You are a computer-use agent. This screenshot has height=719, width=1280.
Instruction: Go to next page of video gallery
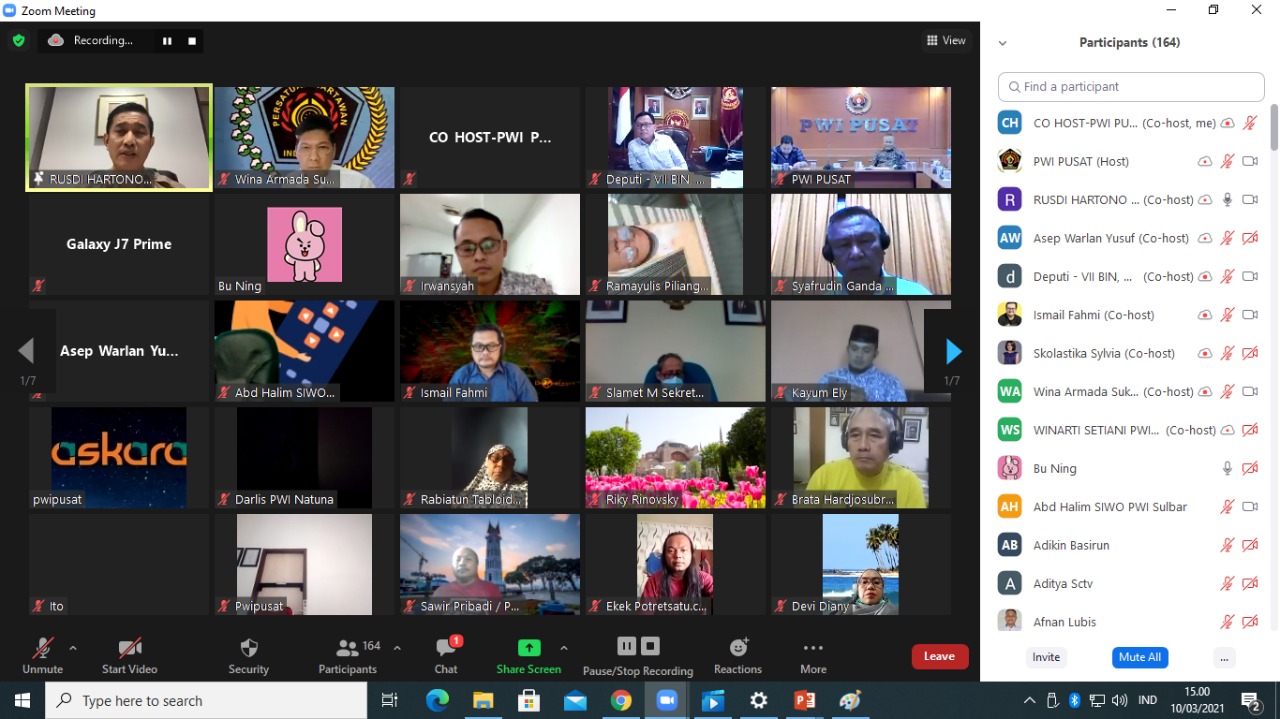pos(953,352)
